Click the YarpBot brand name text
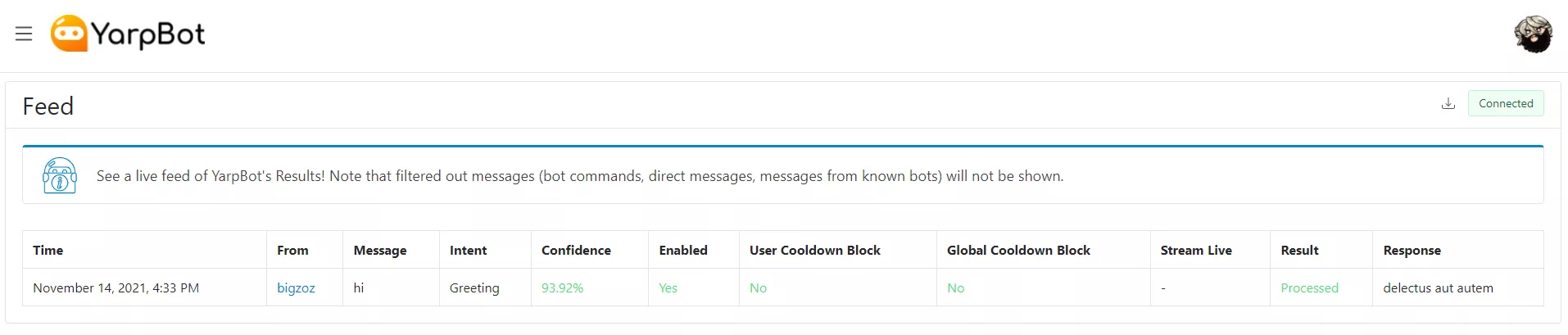The width and height of the screenshot is (1568, 335). (x=148, y=34)
